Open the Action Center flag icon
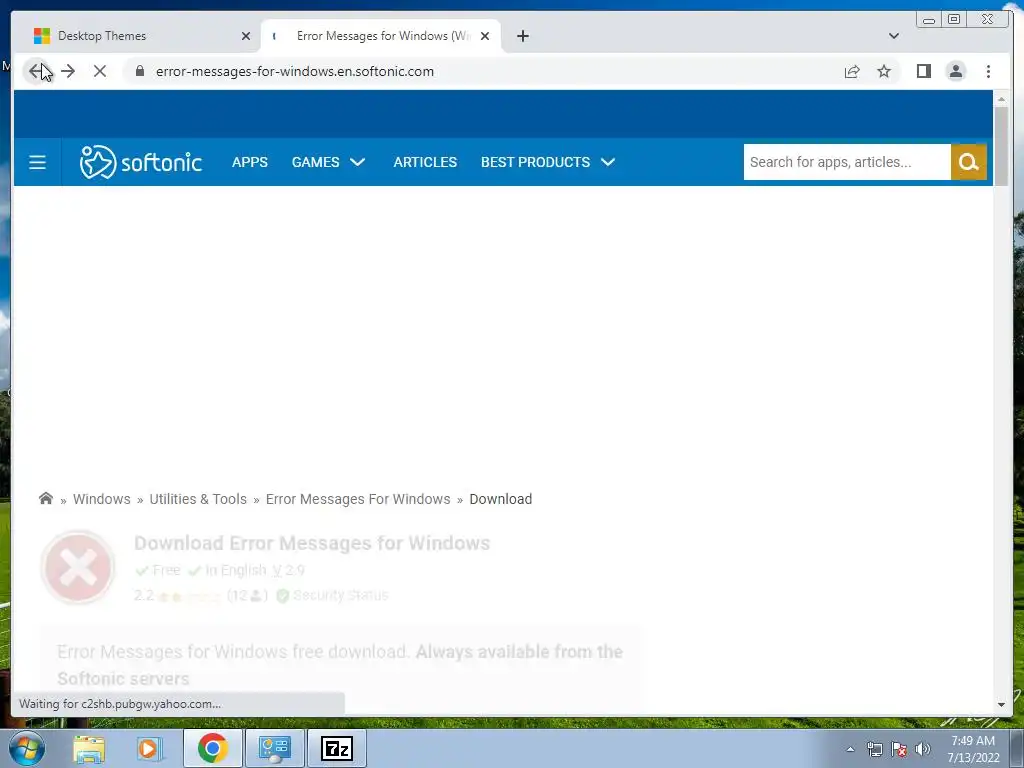The image size is (1024, 768). [x=899, y=749]
